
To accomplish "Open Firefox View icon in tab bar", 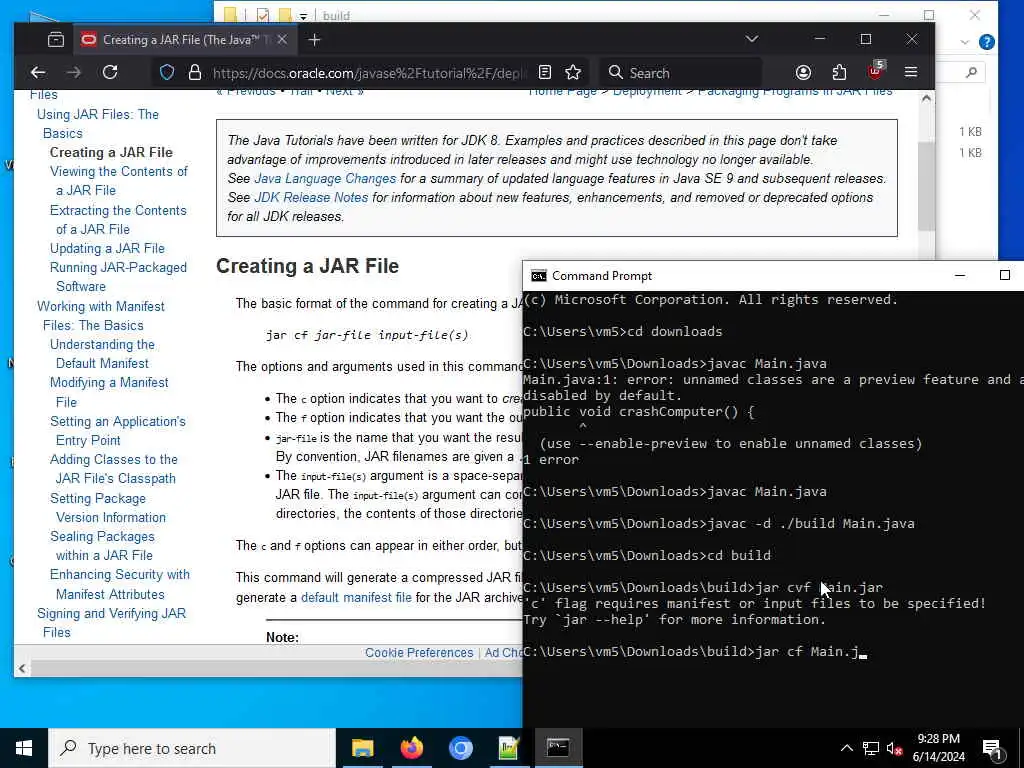I will [56, 40].
